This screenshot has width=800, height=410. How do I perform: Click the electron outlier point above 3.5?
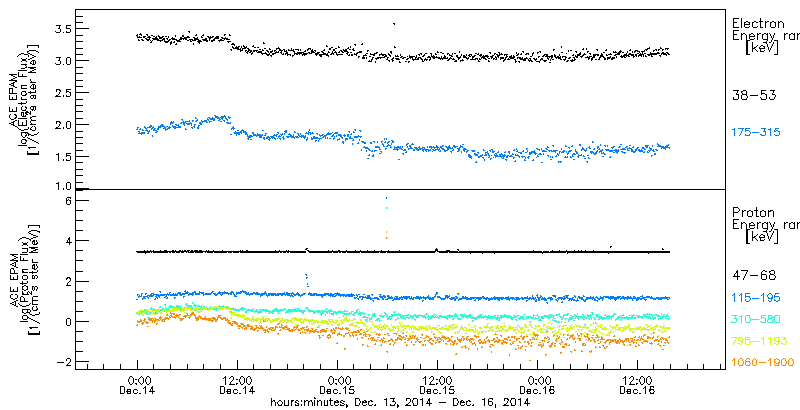click(393, 24)
